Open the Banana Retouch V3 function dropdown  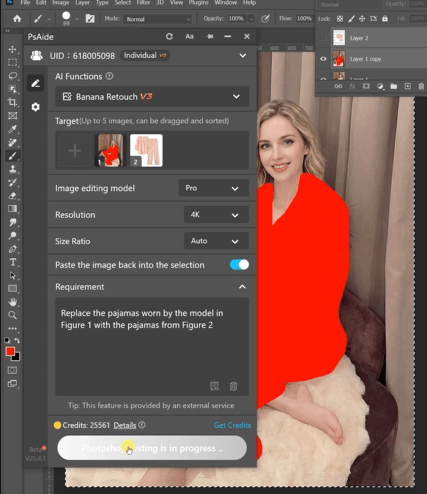click(152, 97)
